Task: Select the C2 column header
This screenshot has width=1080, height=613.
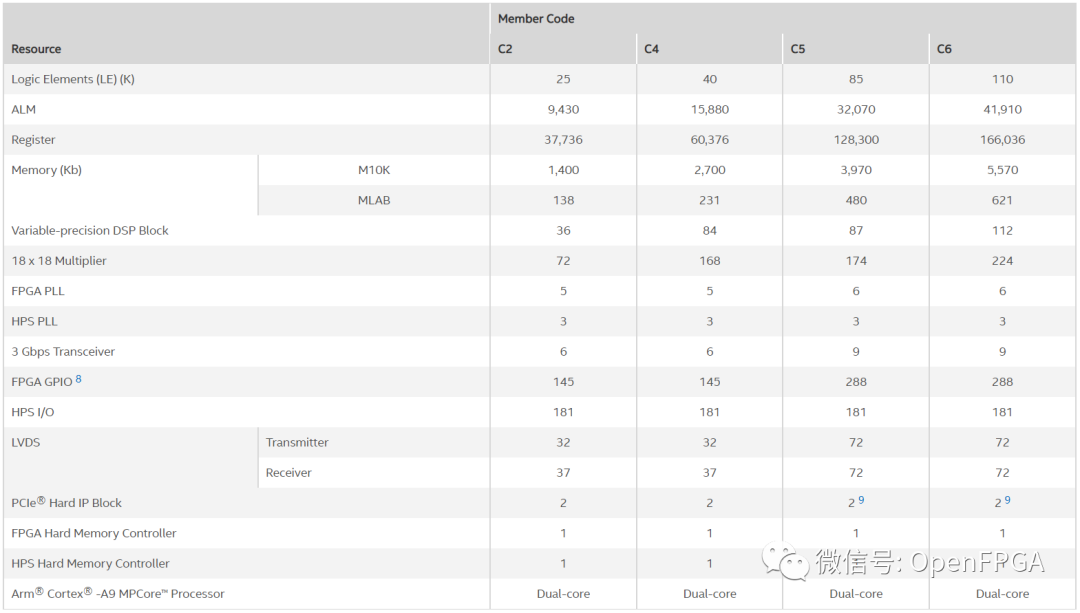Action: point(505,49)
